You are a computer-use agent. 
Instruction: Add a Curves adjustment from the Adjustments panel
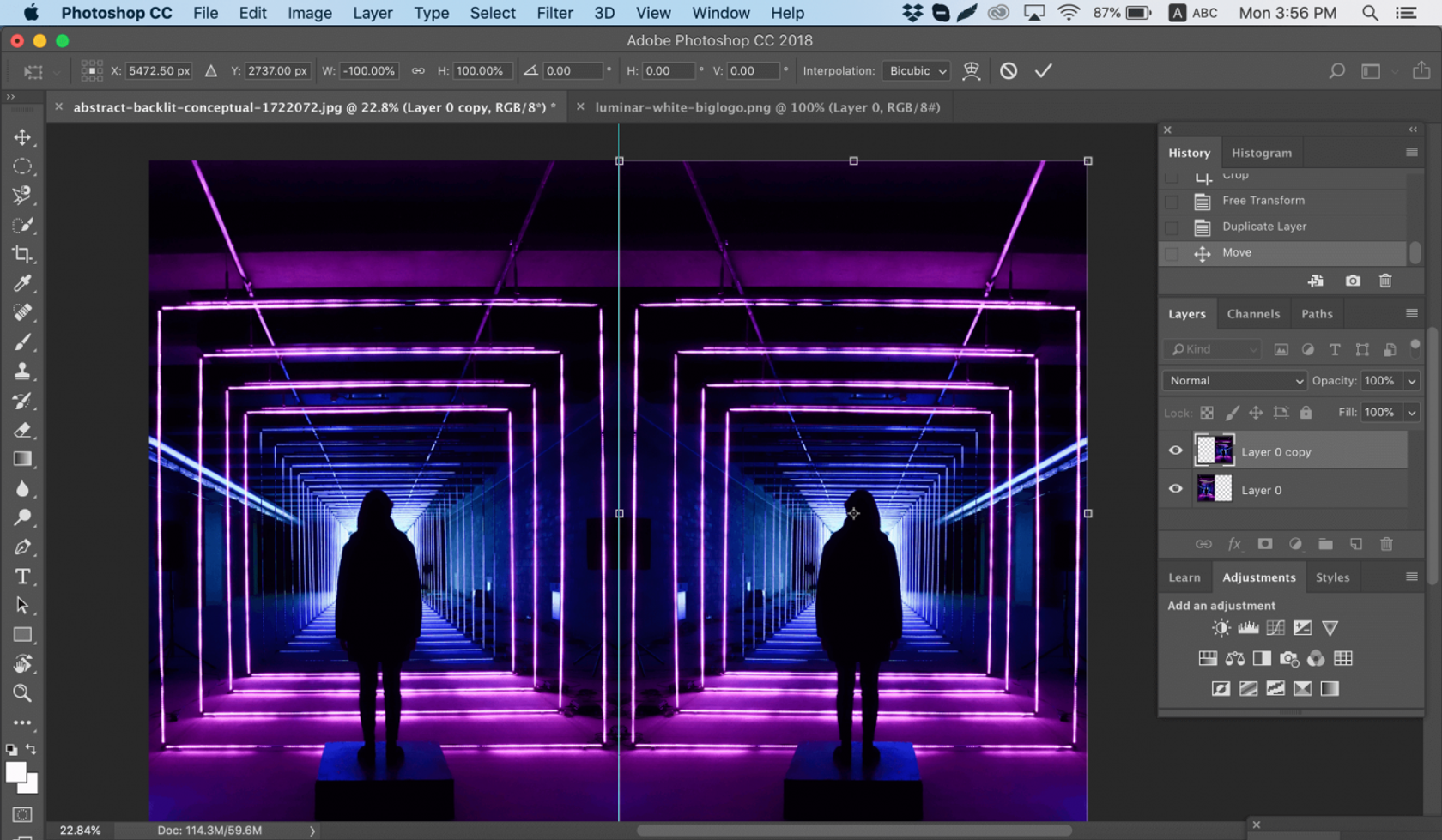[1275, 627]
